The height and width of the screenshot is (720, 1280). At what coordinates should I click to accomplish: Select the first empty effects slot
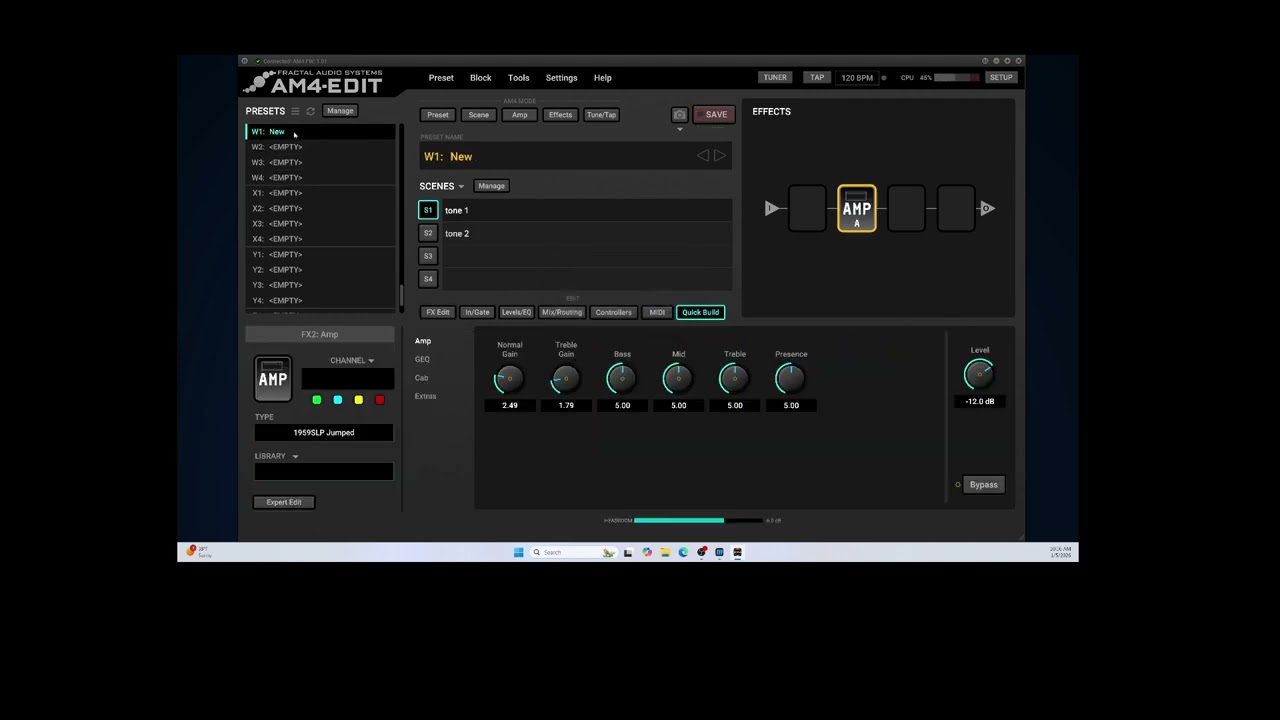coord(807,209)
